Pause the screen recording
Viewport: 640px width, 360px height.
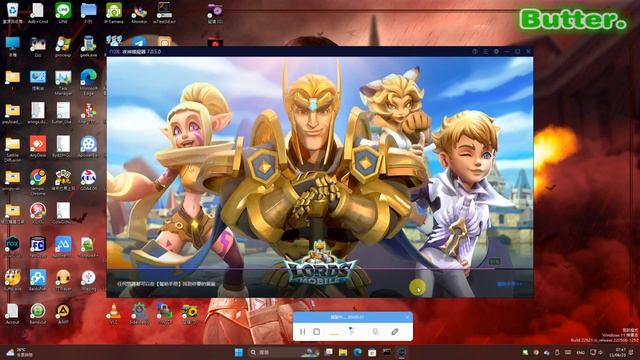pyautogui.click(x=302, y=332)
